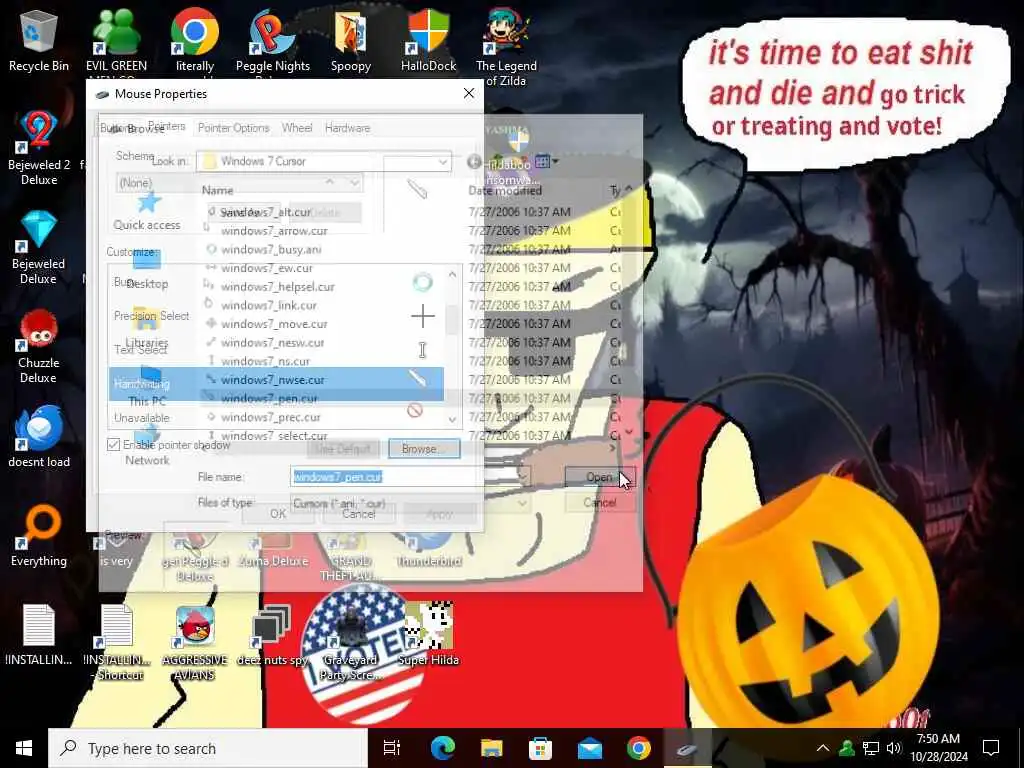The height and width of the screenshot is (768, 1024).
Task: Click the Use Default button
Action: (343, 449)
